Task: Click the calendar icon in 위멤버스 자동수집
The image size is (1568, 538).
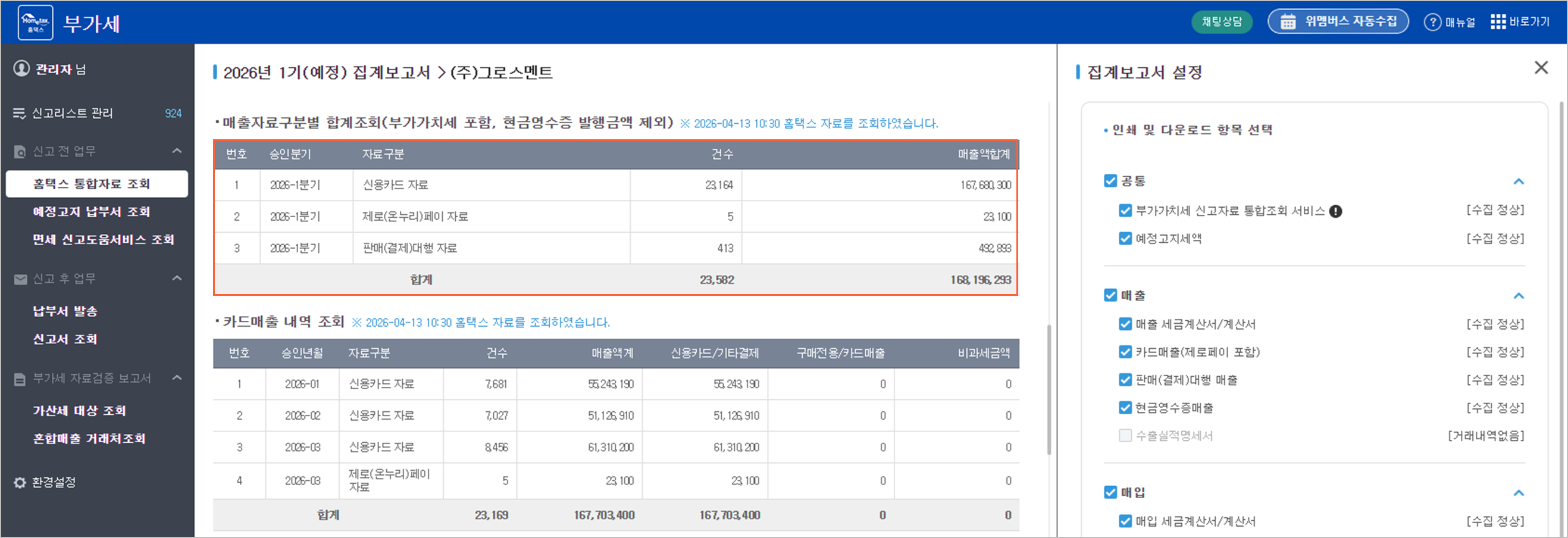Action: tap(1288, 22)
